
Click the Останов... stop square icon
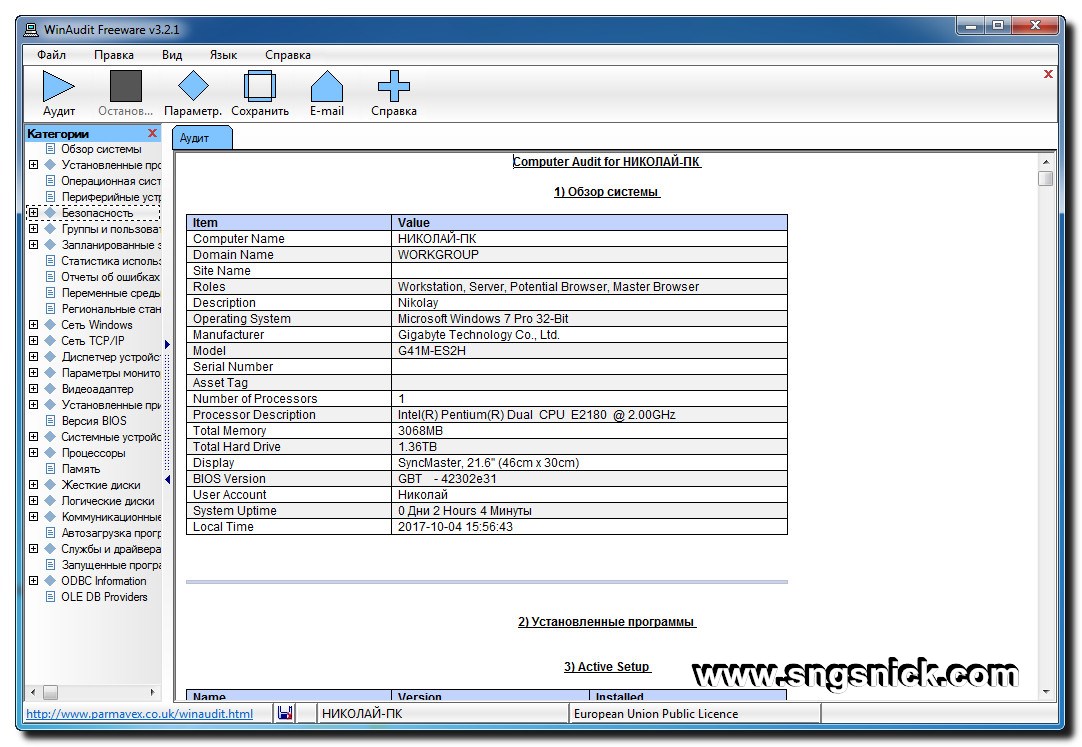click(x=126, y=86)
